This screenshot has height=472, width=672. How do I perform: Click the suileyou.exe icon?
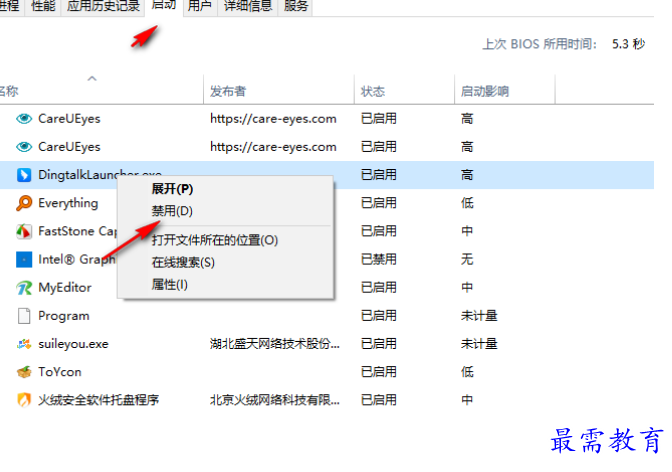point(24,344)
